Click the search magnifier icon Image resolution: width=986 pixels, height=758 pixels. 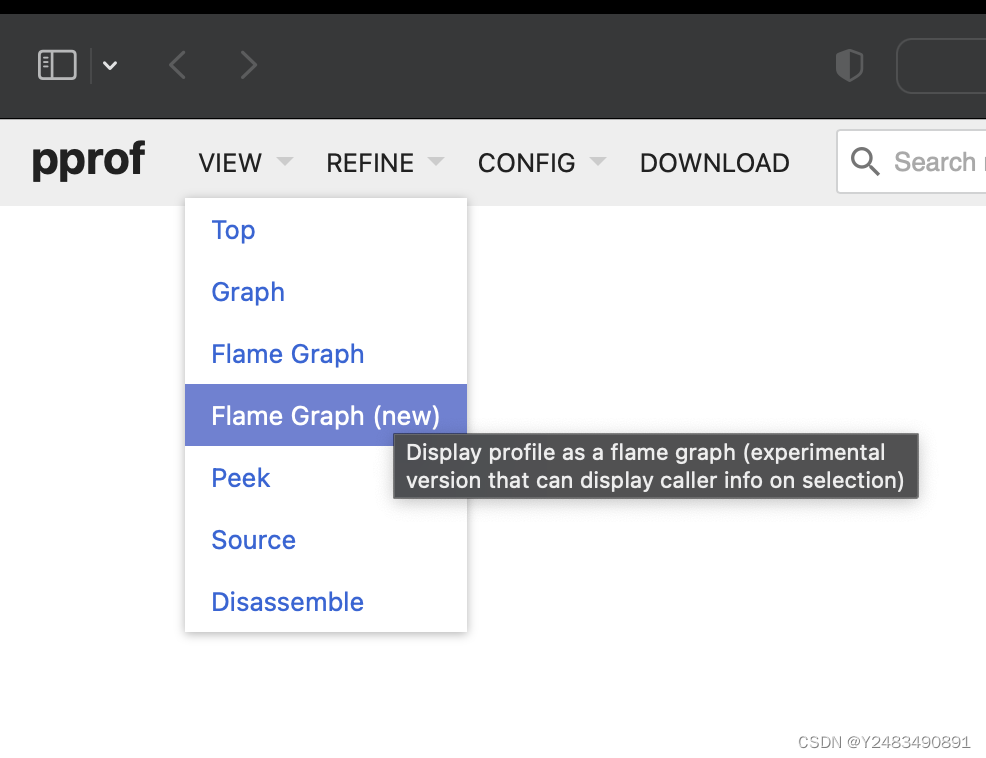[x=865, y=161]
